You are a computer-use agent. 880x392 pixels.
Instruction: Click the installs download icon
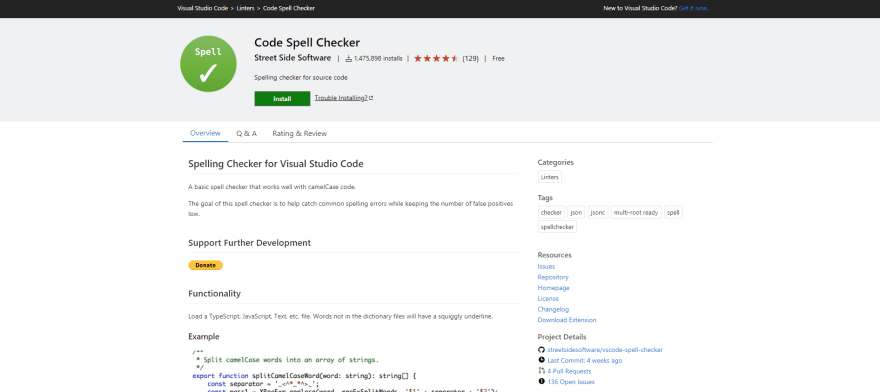tap(349, 58)
